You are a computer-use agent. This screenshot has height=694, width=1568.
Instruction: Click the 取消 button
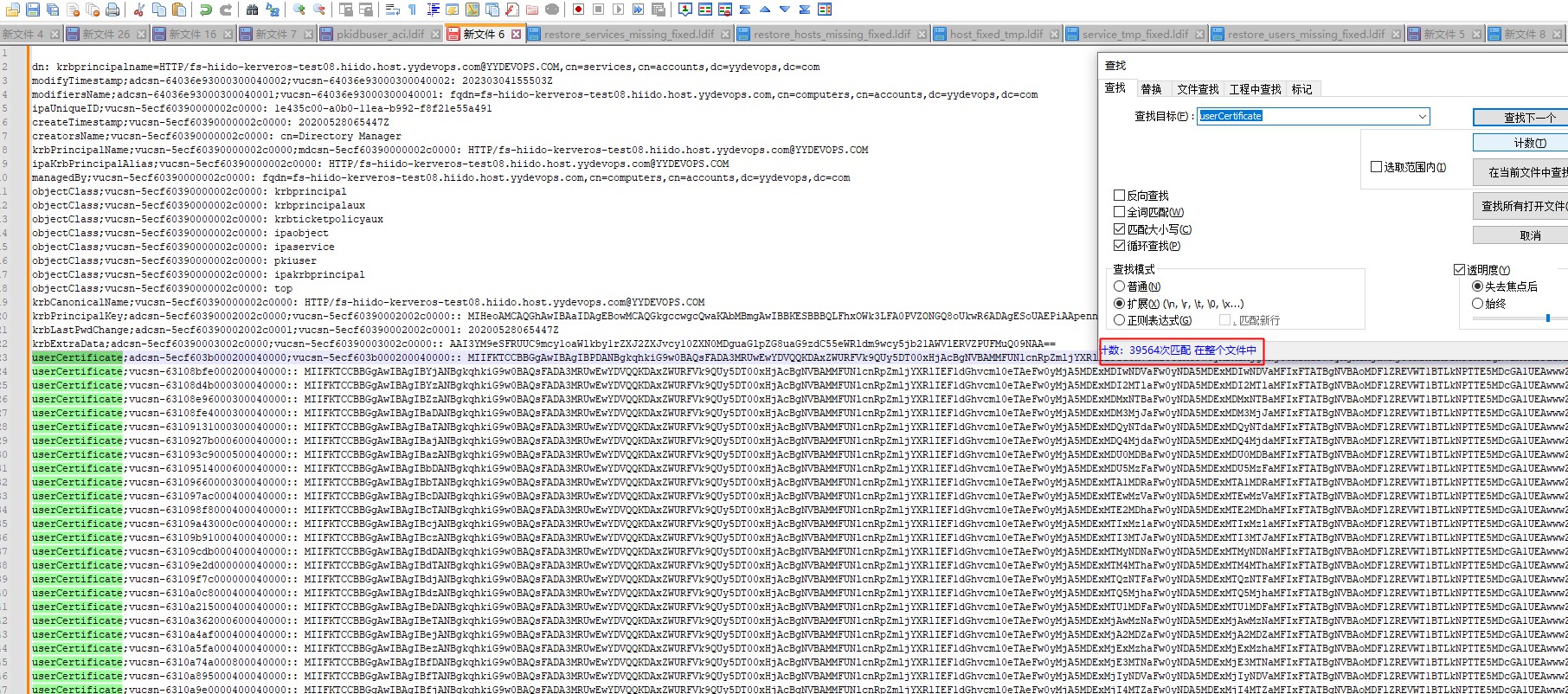[1528, 235]
